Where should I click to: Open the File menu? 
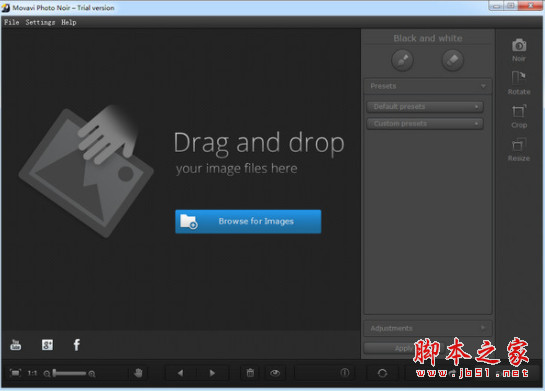point(11,22)
